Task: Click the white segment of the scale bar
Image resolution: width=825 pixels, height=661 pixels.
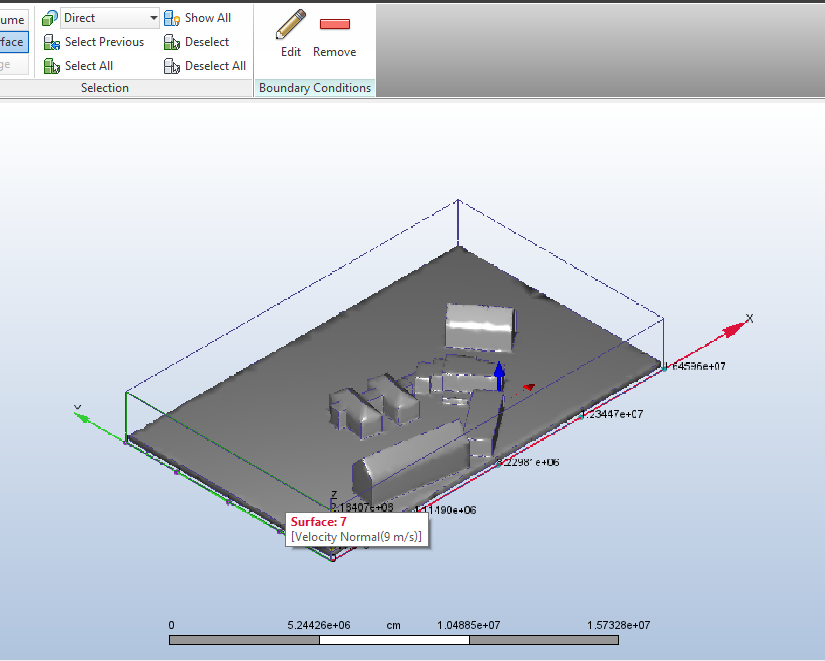Action: 393,640
